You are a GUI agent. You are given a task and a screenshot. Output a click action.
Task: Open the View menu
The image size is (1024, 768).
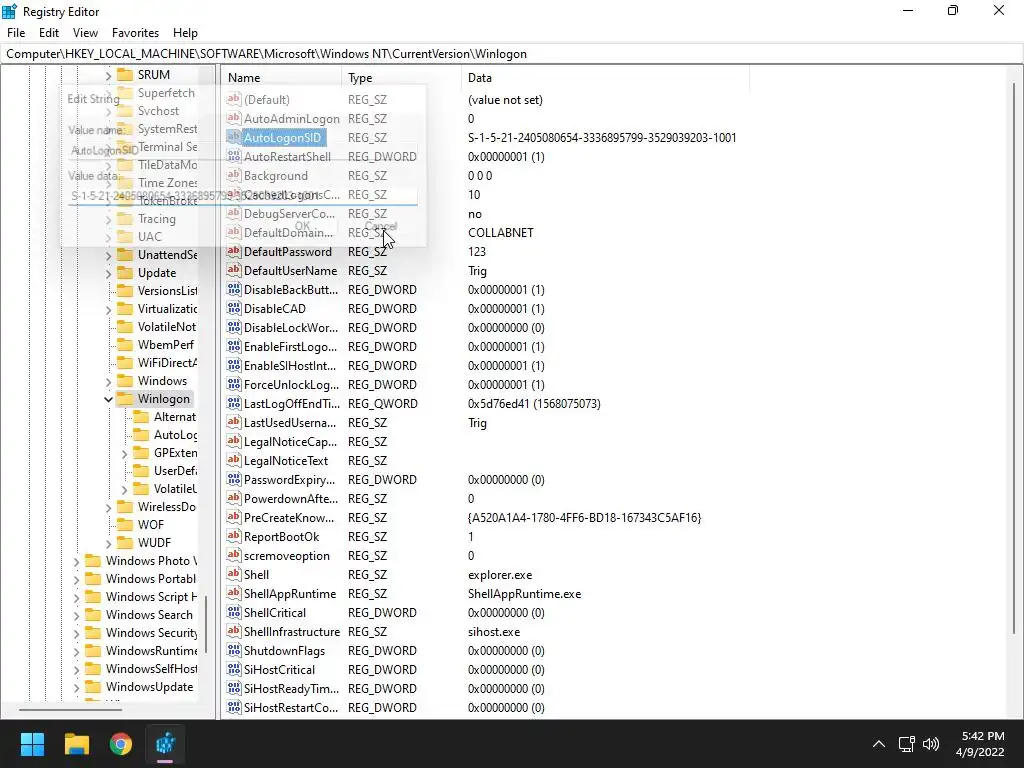pos(85,33)
